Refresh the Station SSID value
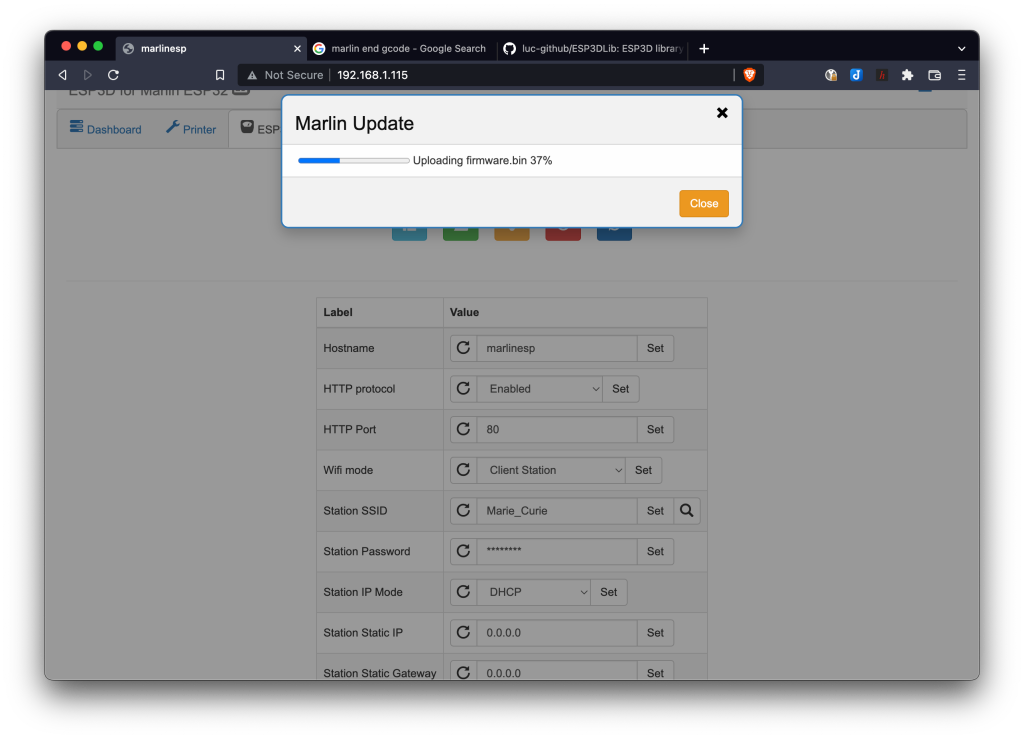This screenshot has height=739, width=1024. click(464, 511)
